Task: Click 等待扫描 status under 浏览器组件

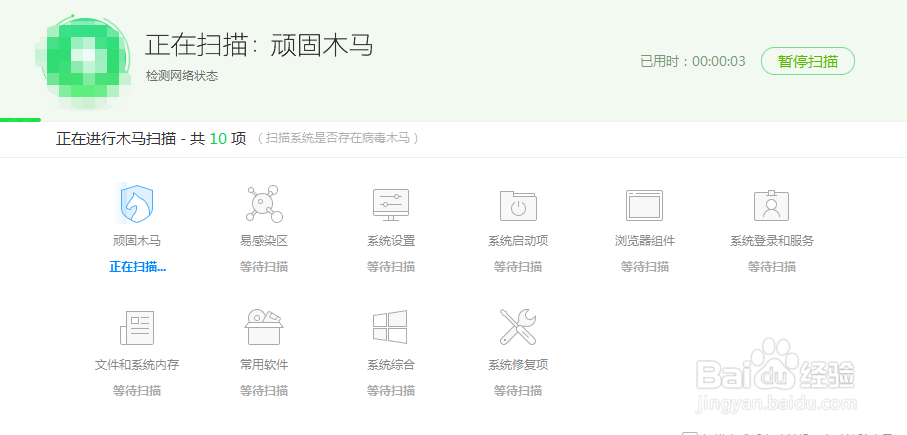Action: tap(645, 267)
